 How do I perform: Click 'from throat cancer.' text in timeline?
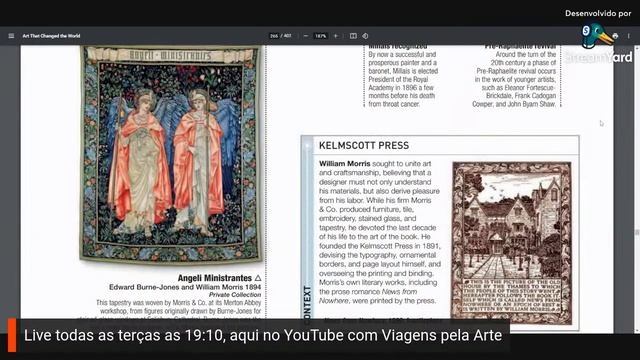(x=394, y=104)
